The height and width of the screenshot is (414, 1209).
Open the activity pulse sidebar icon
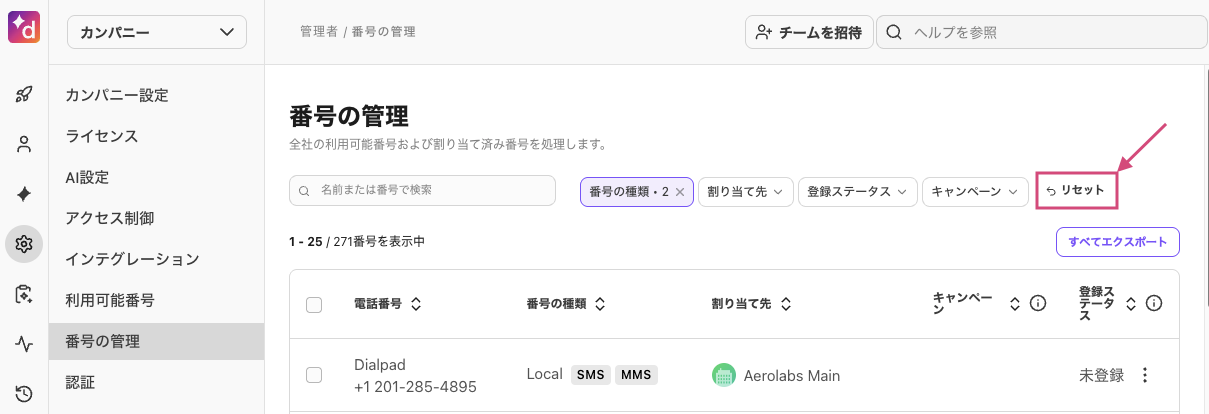click(x=24, y=344)
